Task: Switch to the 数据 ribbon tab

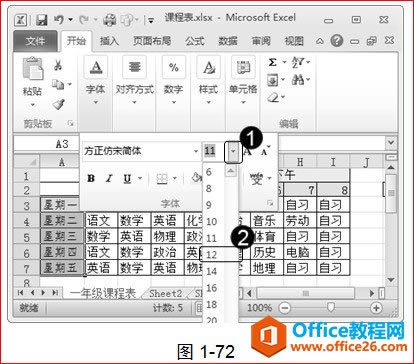Action: tap(228, 41)
